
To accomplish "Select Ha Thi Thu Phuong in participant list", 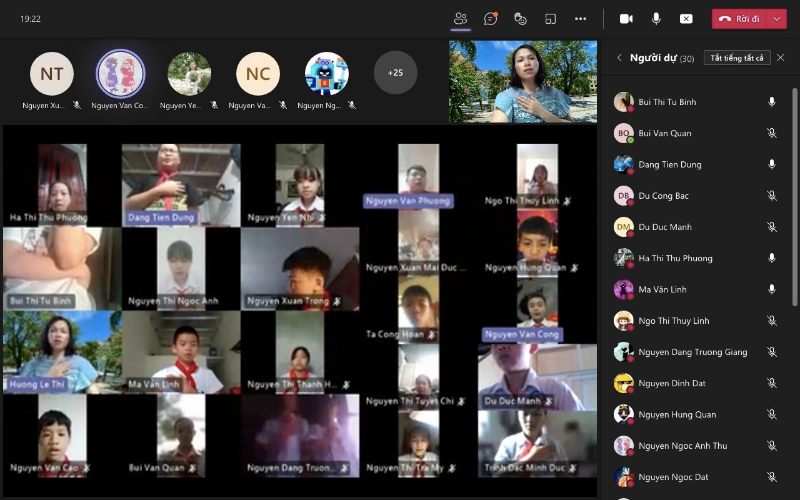I will [x=675, y=258].
